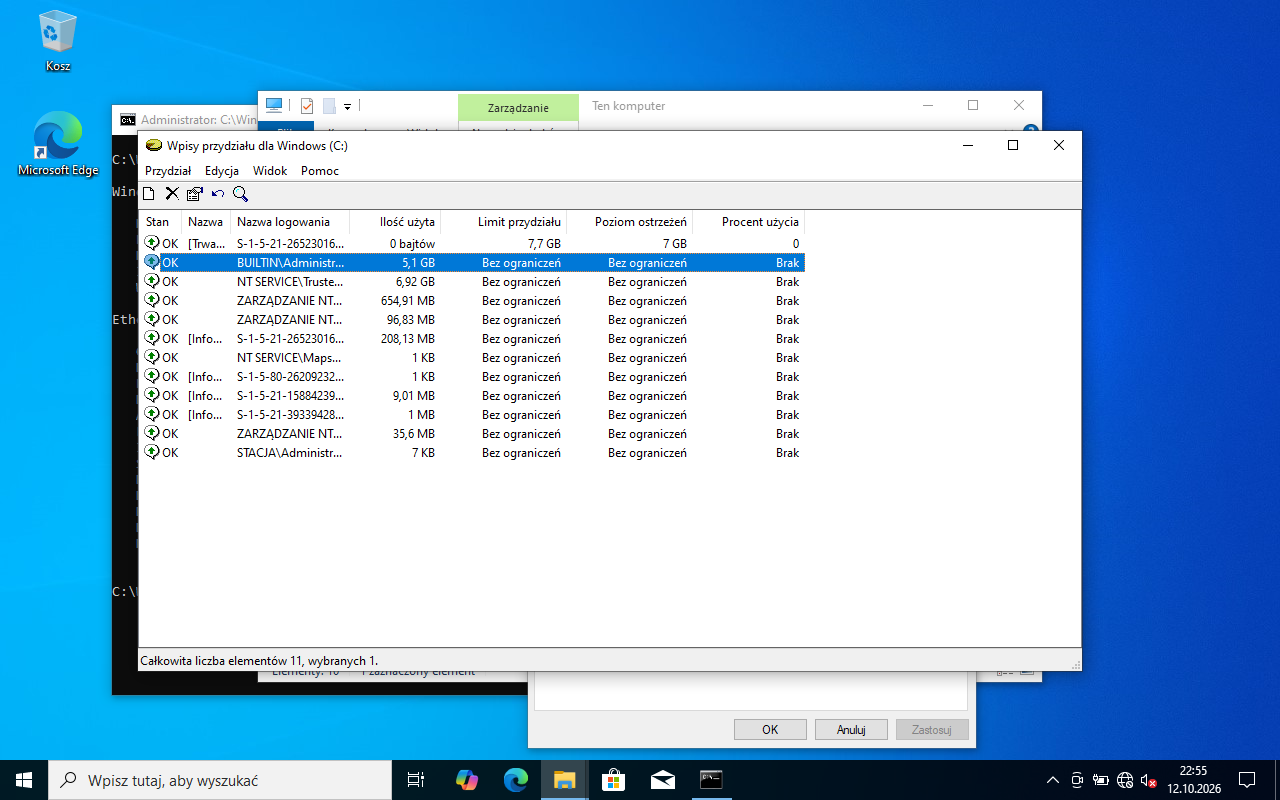This screenshot has width=1280, height=800.
Task: Switch to the Zarządzanie tab in Explorer
Action: point(518,107)
